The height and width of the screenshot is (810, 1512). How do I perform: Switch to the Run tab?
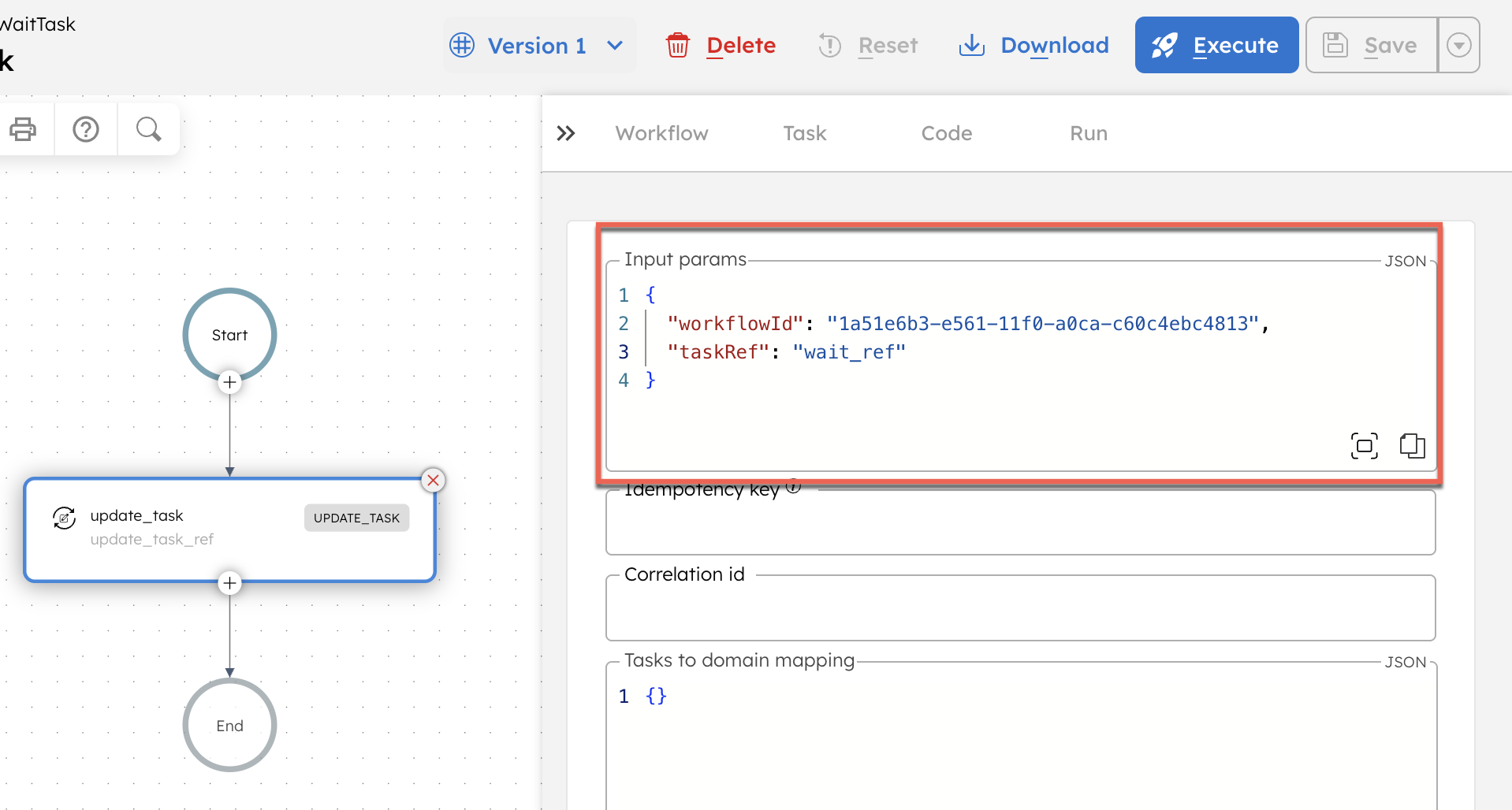point(1088,133)
